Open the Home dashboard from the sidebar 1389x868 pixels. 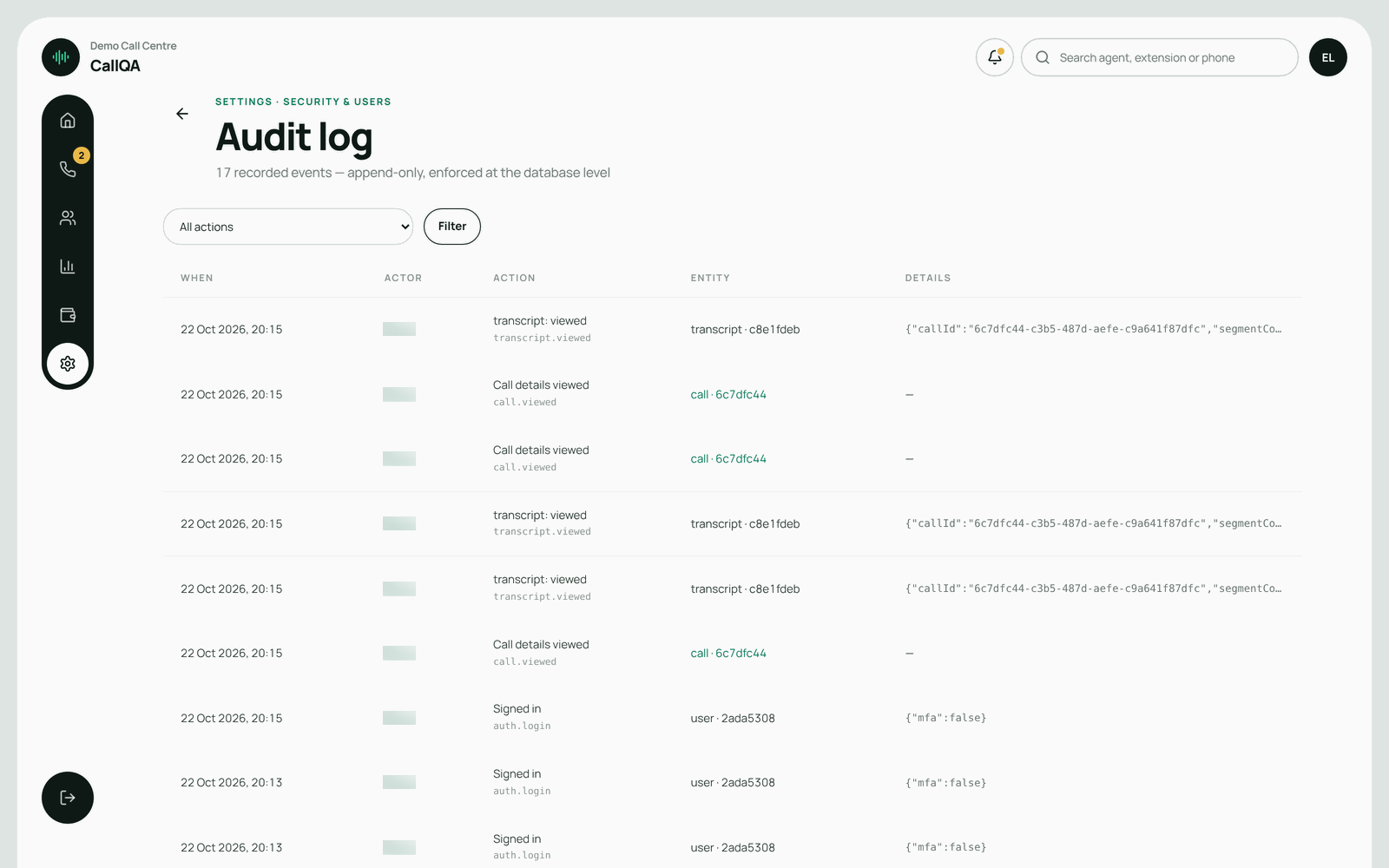point(68,121)
